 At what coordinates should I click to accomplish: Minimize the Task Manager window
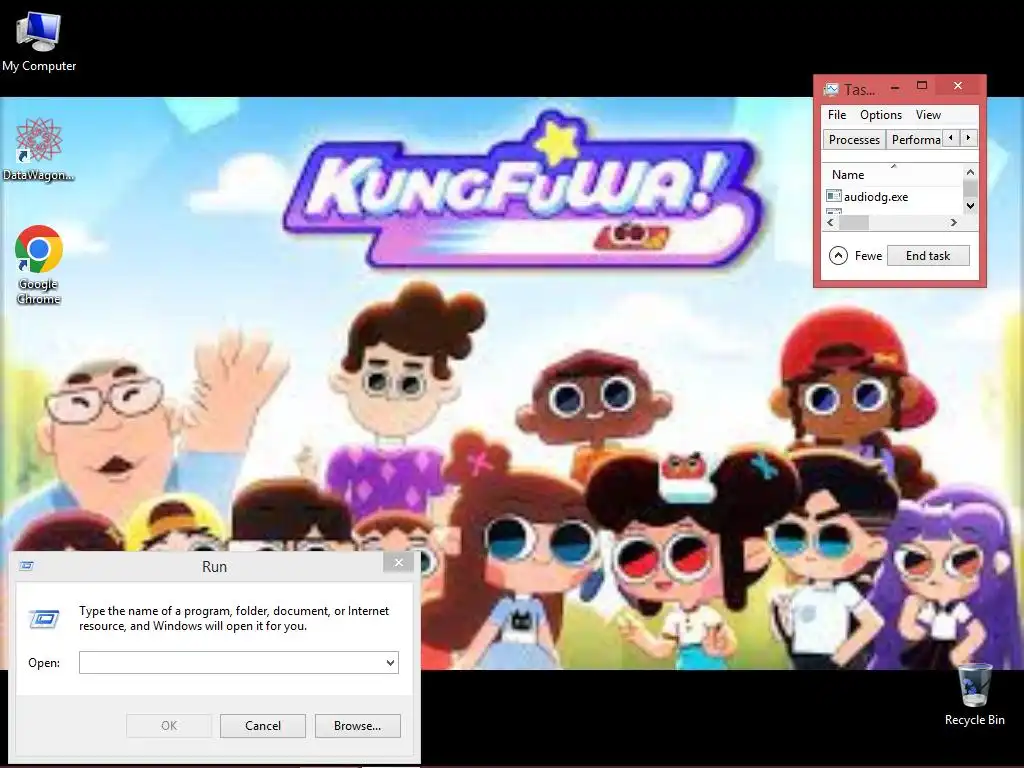pos(895,87)
